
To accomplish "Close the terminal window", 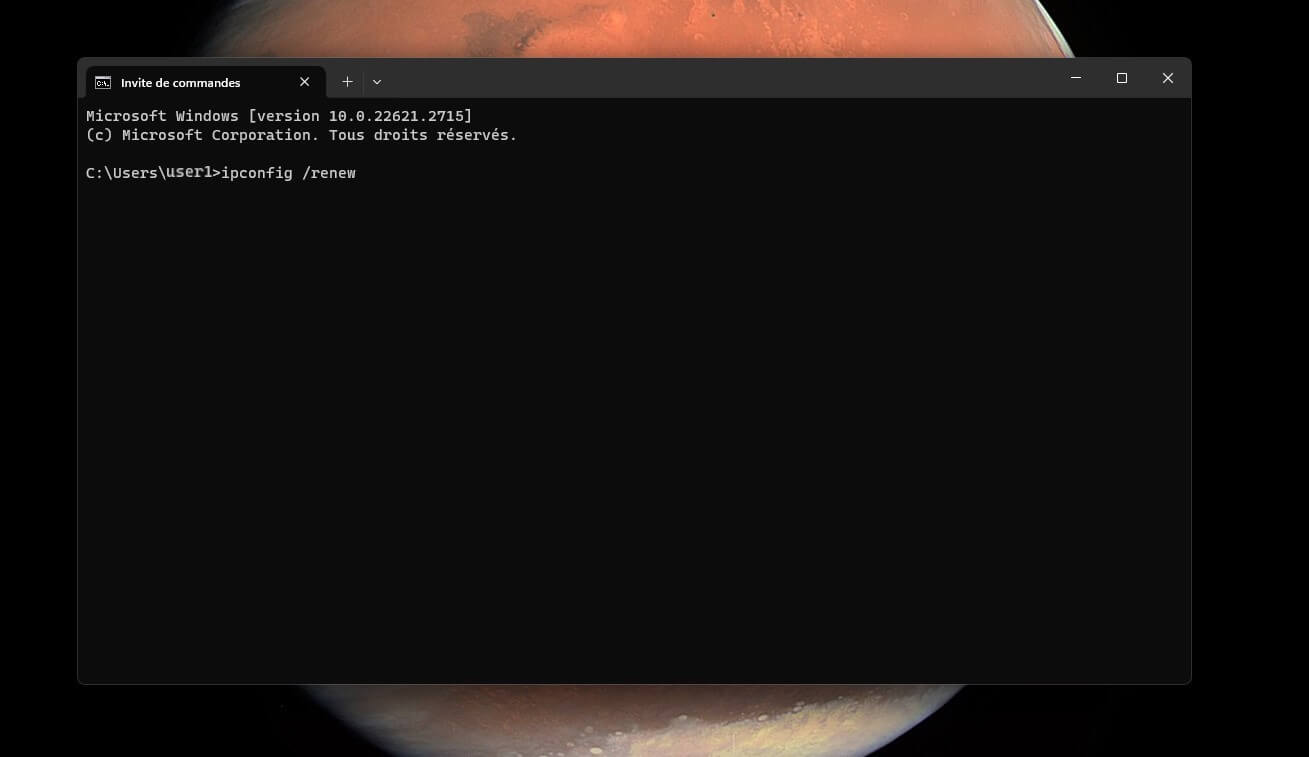I will tap(1167, 78).
